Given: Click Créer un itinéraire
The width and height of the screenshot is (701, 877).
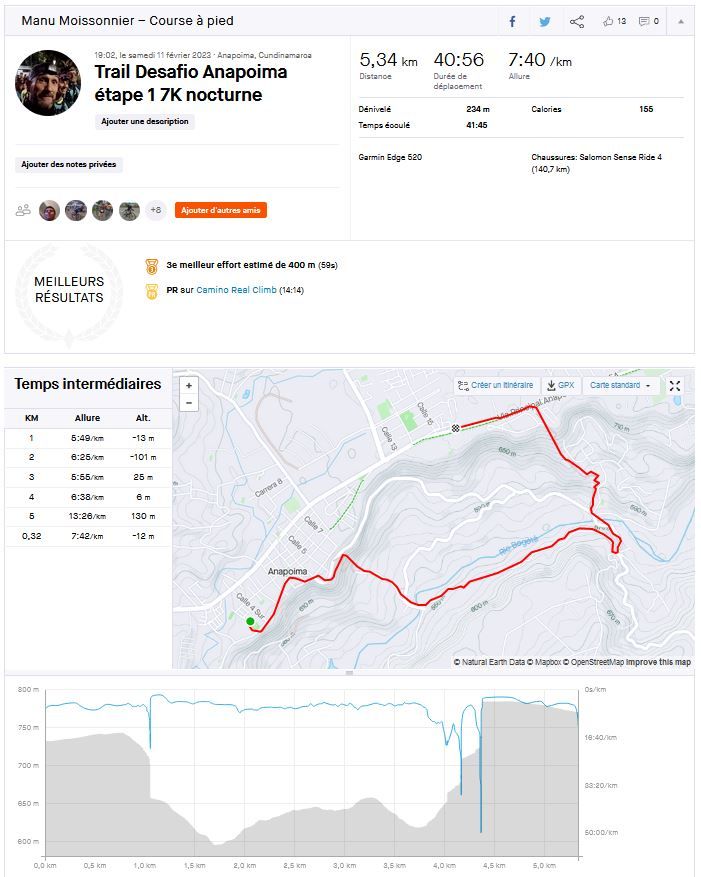Looking at the screenshot, I should pyautogui.click(x=496, y=386).
